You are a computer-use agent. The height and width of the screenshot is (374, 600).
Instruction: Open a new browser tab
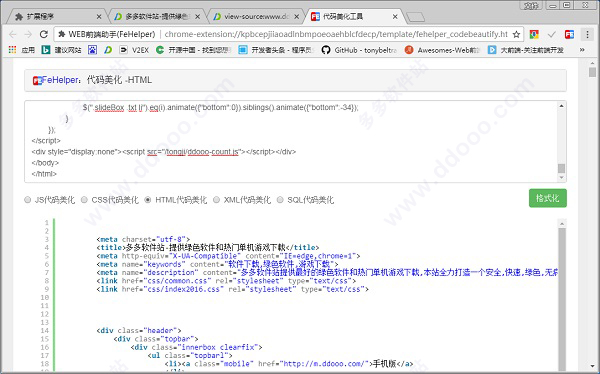[x=415, y=17]
